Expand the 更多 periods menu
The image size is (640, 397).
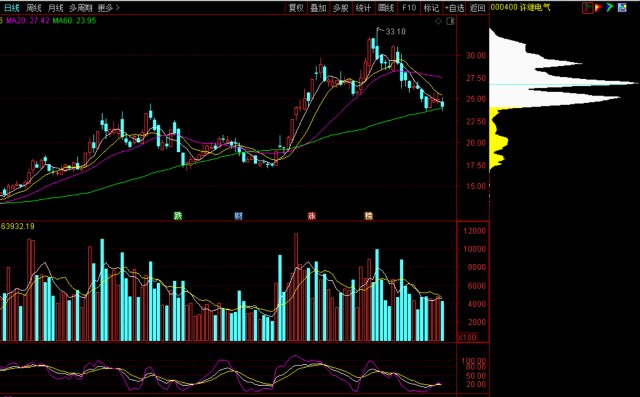[x=109, y=8]
